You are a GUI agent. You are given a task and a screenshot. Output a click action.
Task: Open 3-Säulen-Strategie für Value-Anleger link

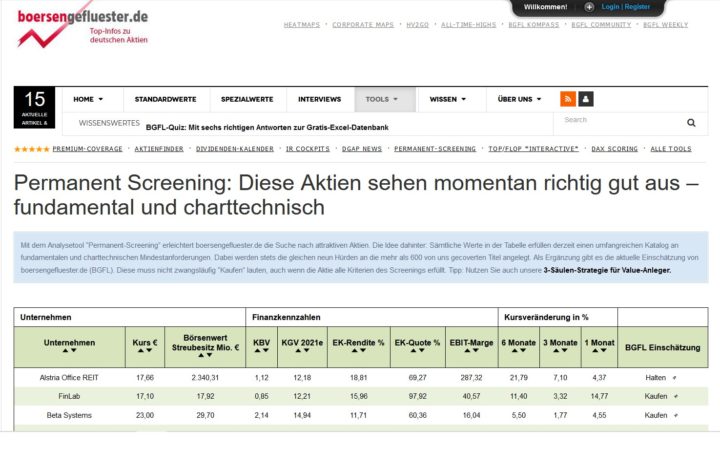[x=607, y=271]
